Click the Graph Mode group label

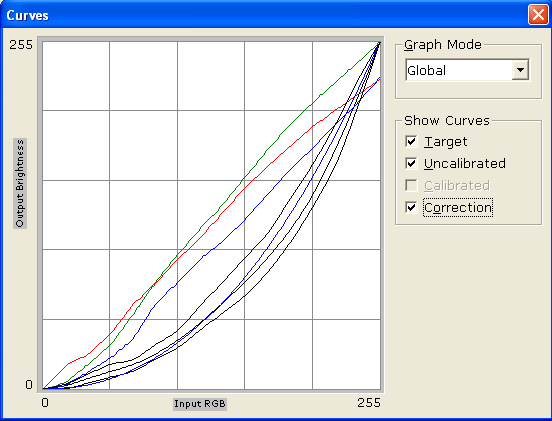tap(443, 45)
